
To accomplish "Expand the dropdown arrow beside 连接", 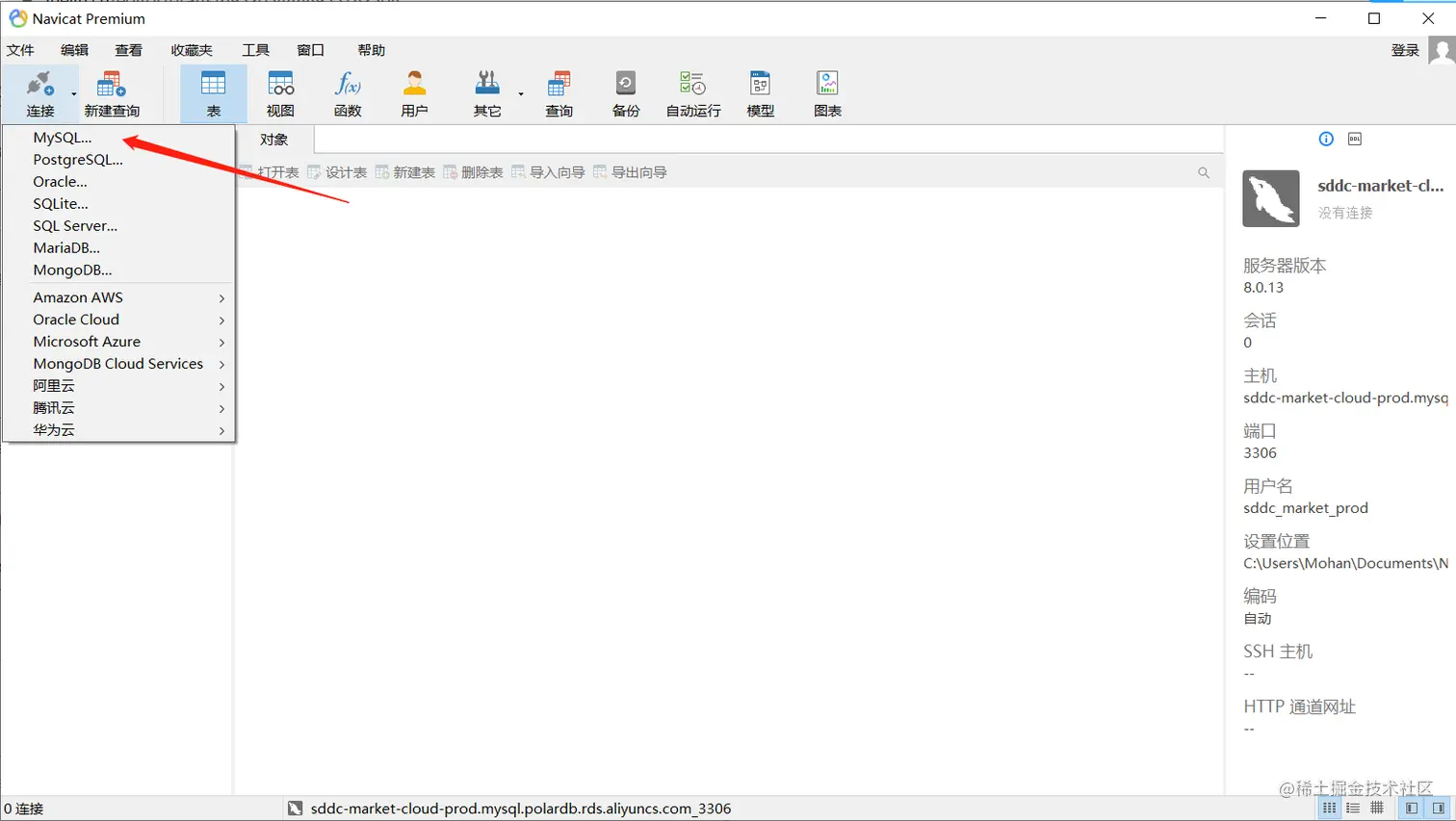I will click(x=73, y=94).
